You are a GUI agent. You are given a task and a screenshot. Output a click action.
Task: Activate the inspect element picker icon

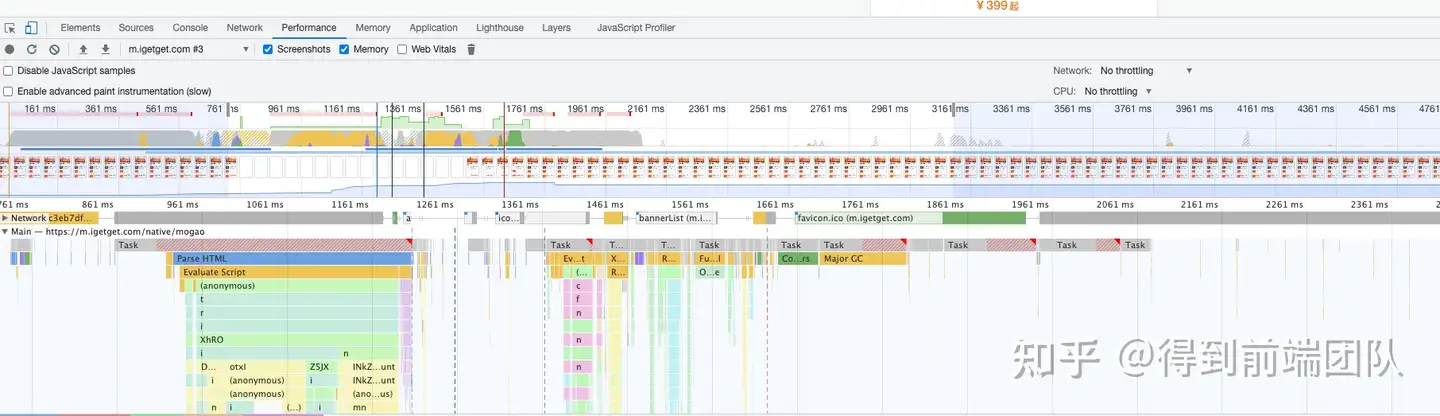10,28
